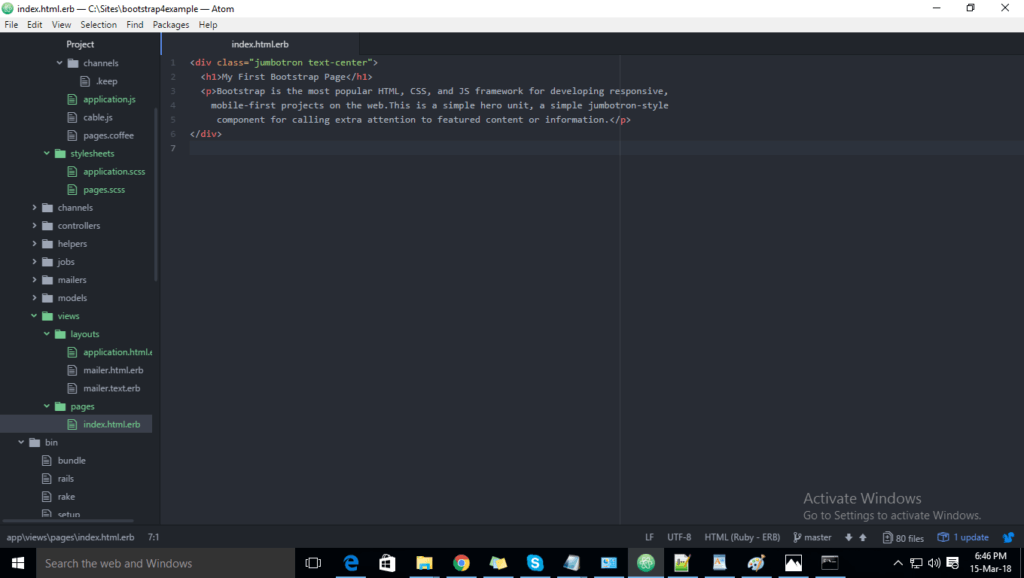Click cursor position 7:1 indicator
Screen dimensions: 1024x578
point(153,538)
